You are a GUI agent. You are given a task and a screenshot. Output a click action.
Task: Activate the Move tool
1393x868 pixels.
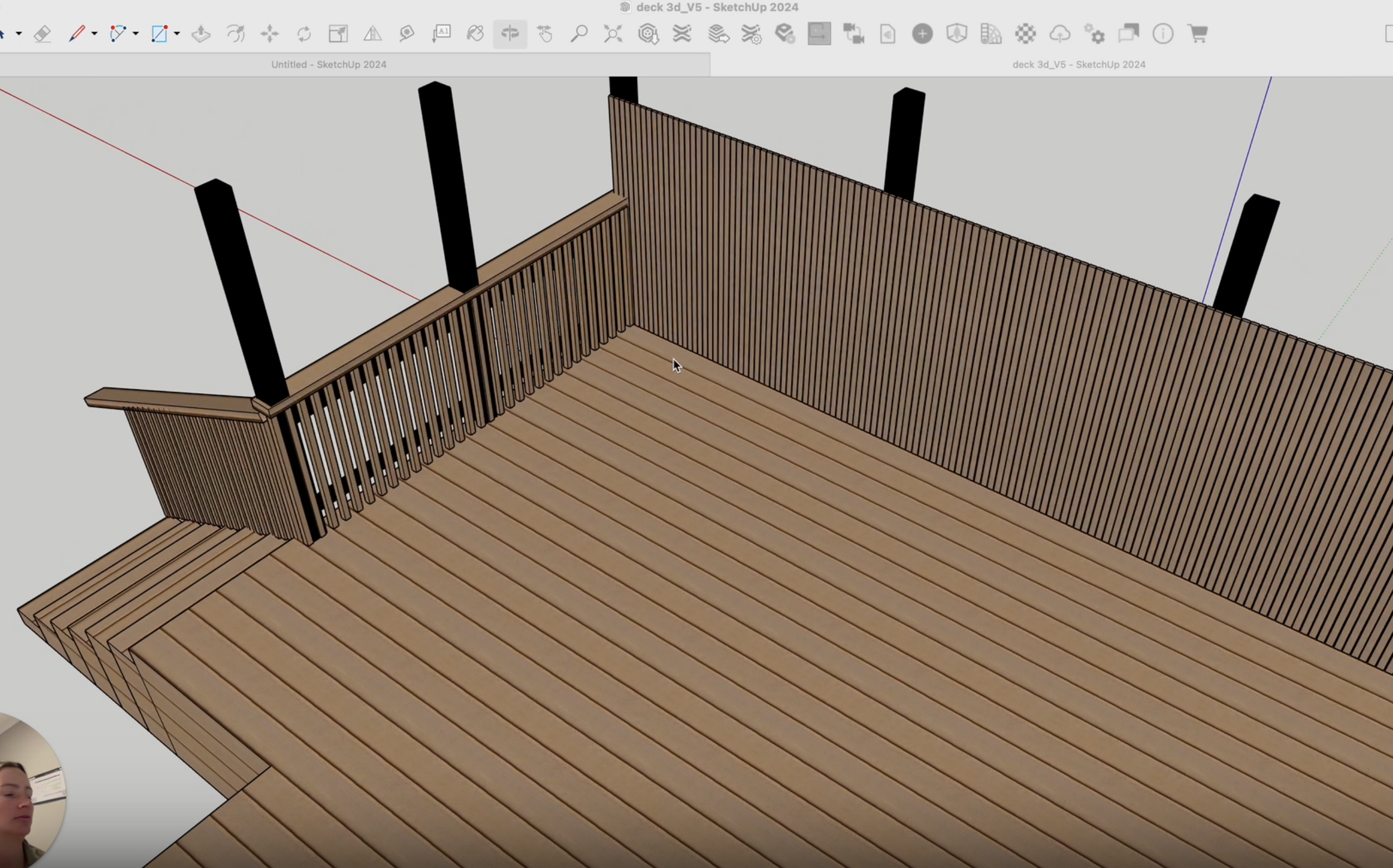click(x=269, y=34)
